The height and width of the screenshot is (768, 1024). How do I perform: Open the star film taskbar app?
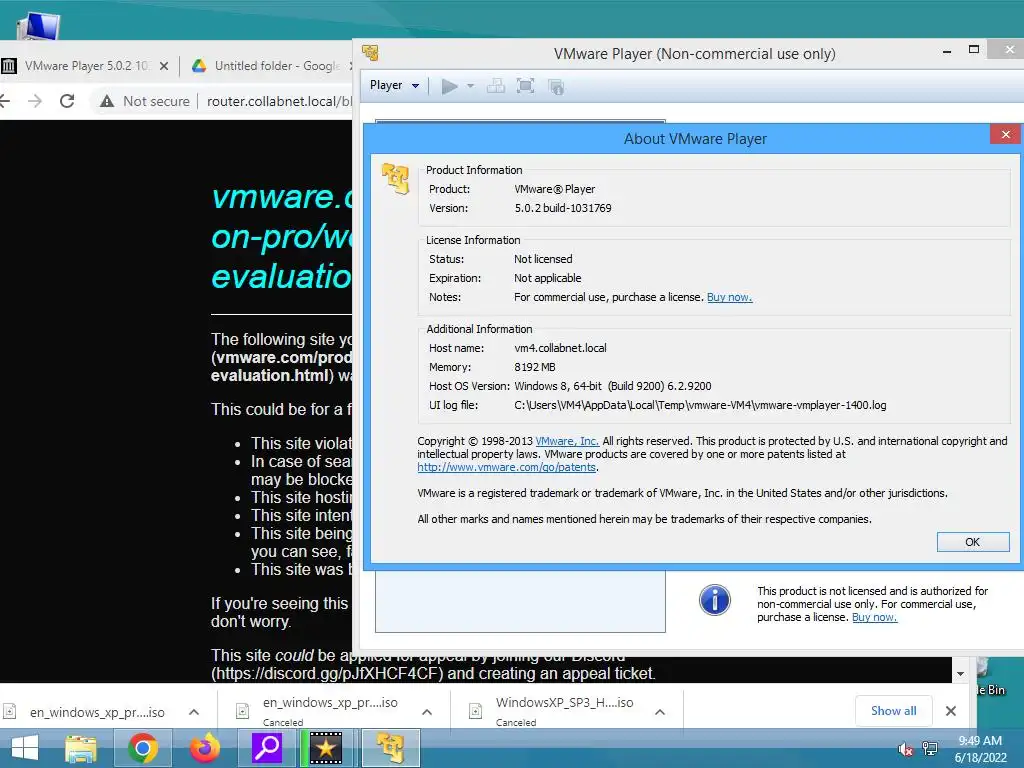click(325, 748)
